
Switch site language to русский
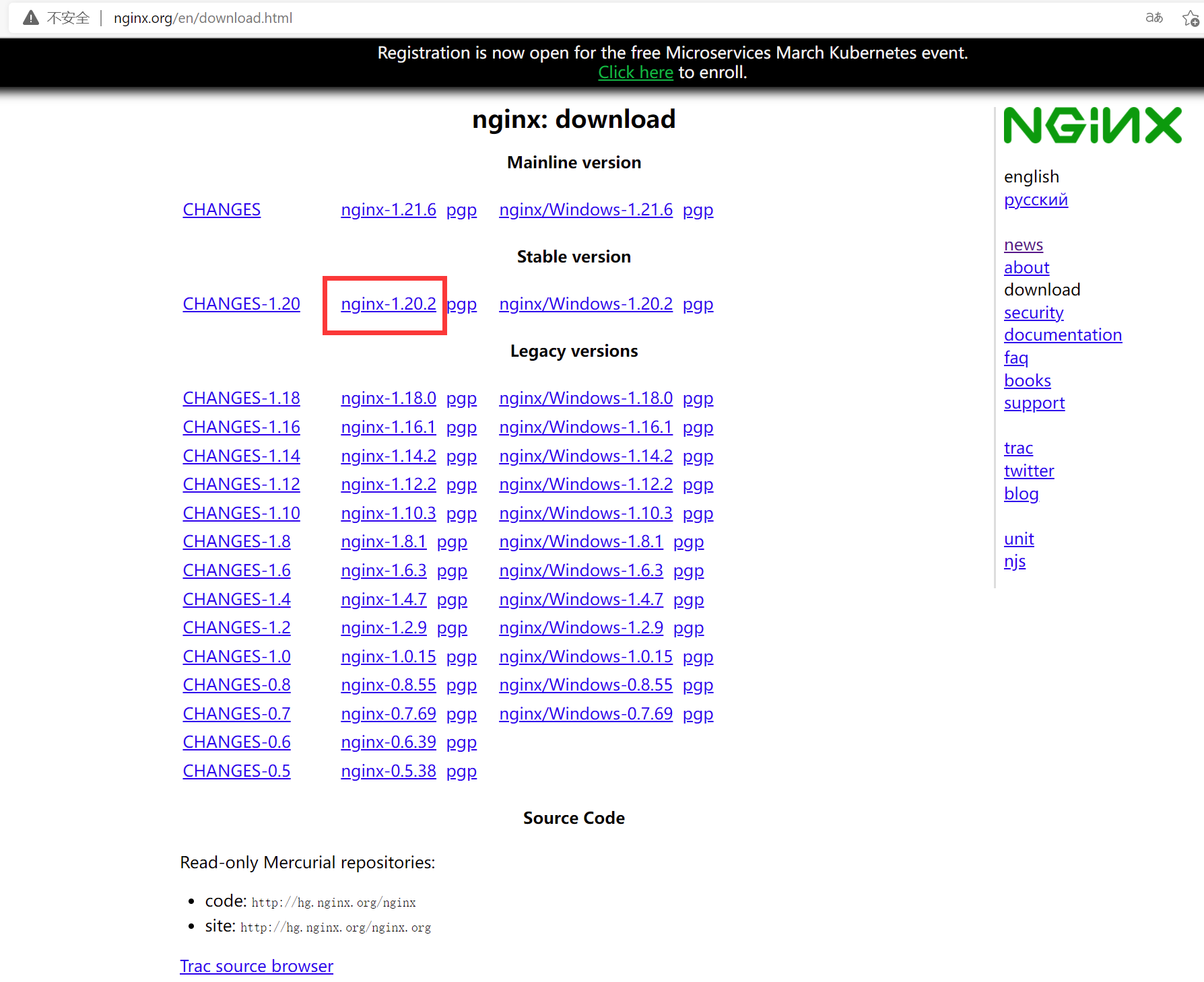[x=1036, y=199]
